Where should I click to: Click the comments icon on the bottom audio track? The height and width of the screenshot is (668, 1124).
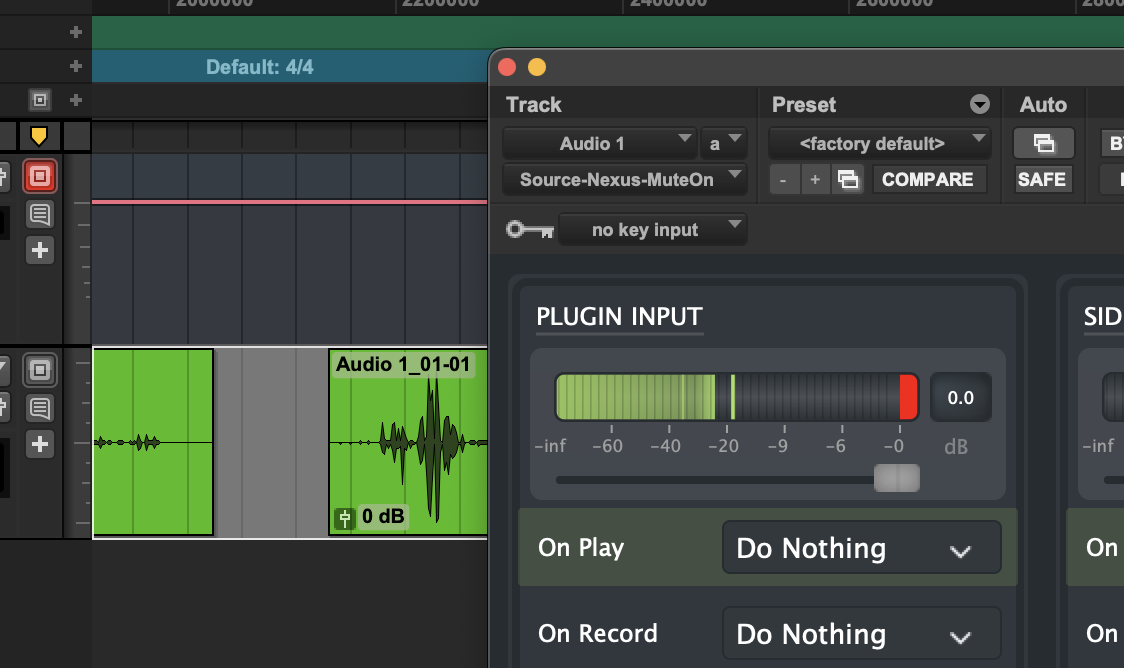tap(40, 407)
